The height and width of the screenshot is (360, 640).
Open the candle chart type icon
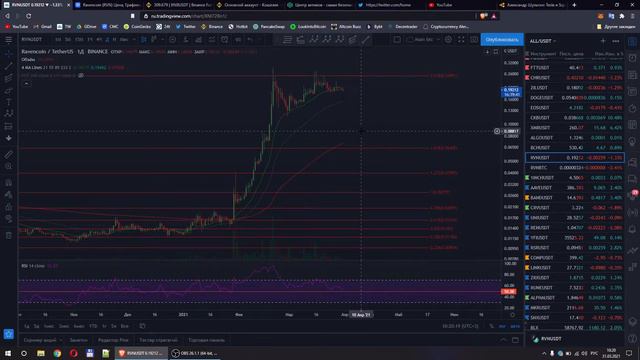pyautogui.click(x=144, y=40)
